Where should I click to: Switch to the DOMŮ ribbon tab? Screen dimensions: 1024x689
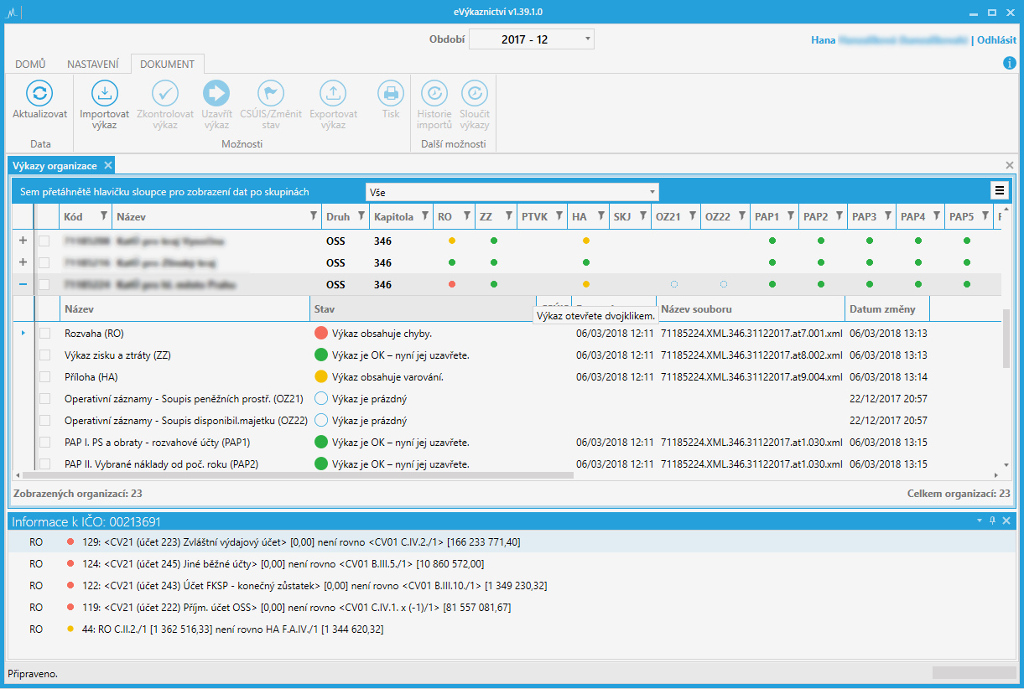tap(31, 64)
